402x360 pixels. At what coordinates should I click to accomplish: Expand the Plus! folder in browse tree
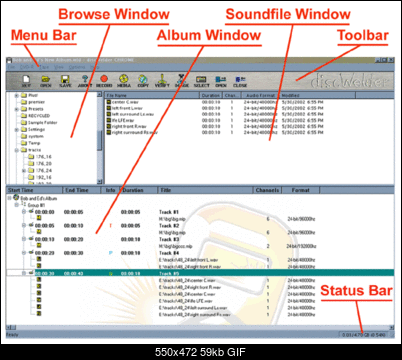tap(16, 95)
